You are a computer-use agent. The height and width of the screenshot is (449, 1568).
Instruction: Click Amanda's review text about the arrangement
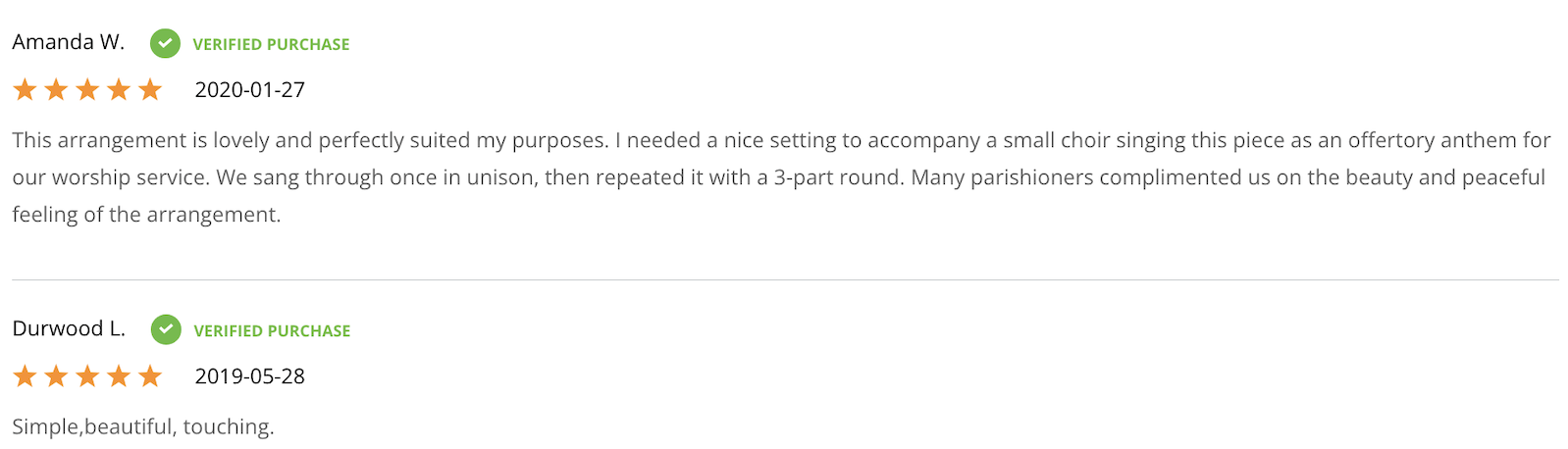(x=782, y=177)
